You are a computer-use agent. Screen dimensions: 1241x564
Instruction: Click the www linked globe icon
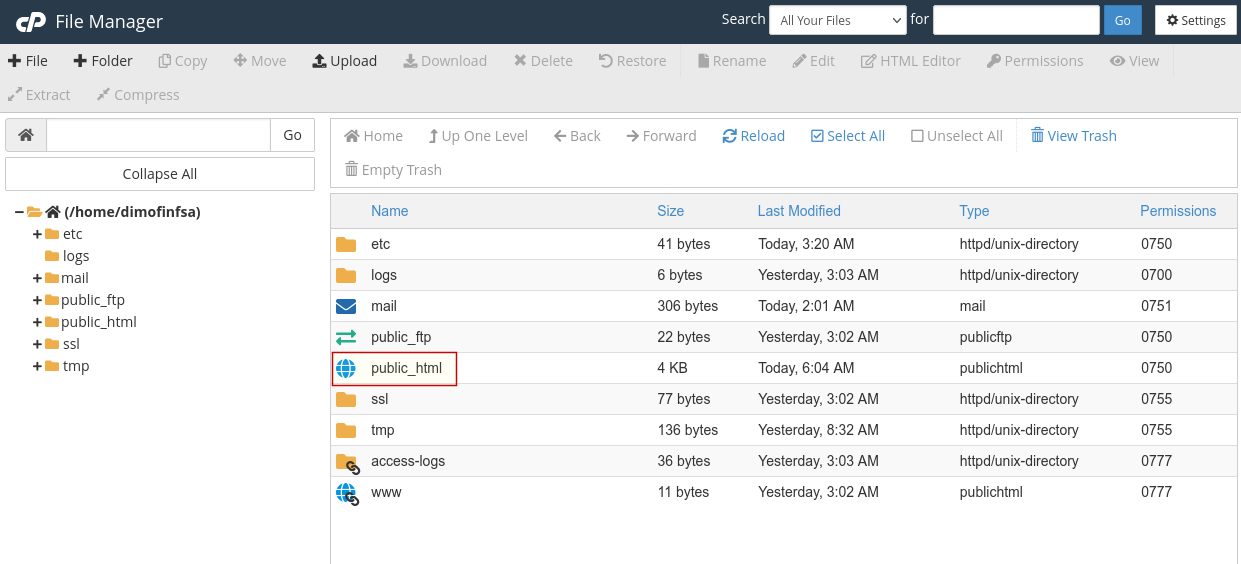[346, 492]
